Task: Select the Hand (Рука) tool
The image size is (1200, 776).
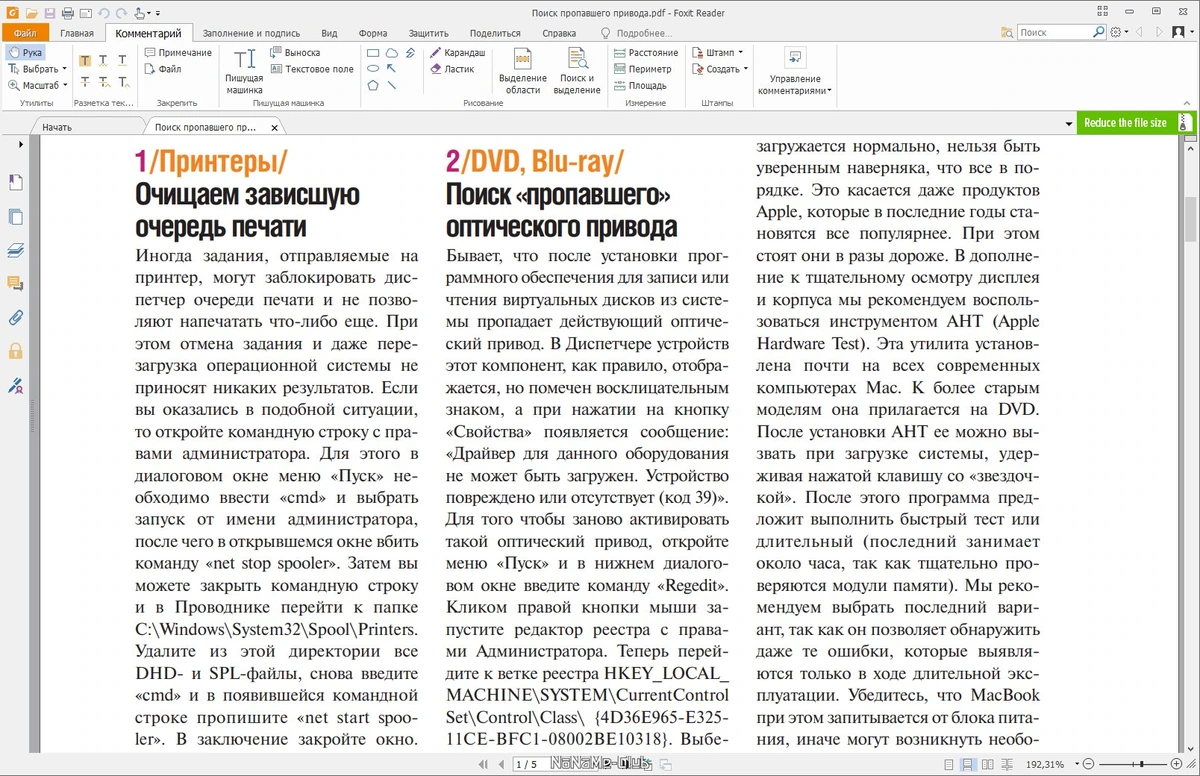Action: click(26, 52)
